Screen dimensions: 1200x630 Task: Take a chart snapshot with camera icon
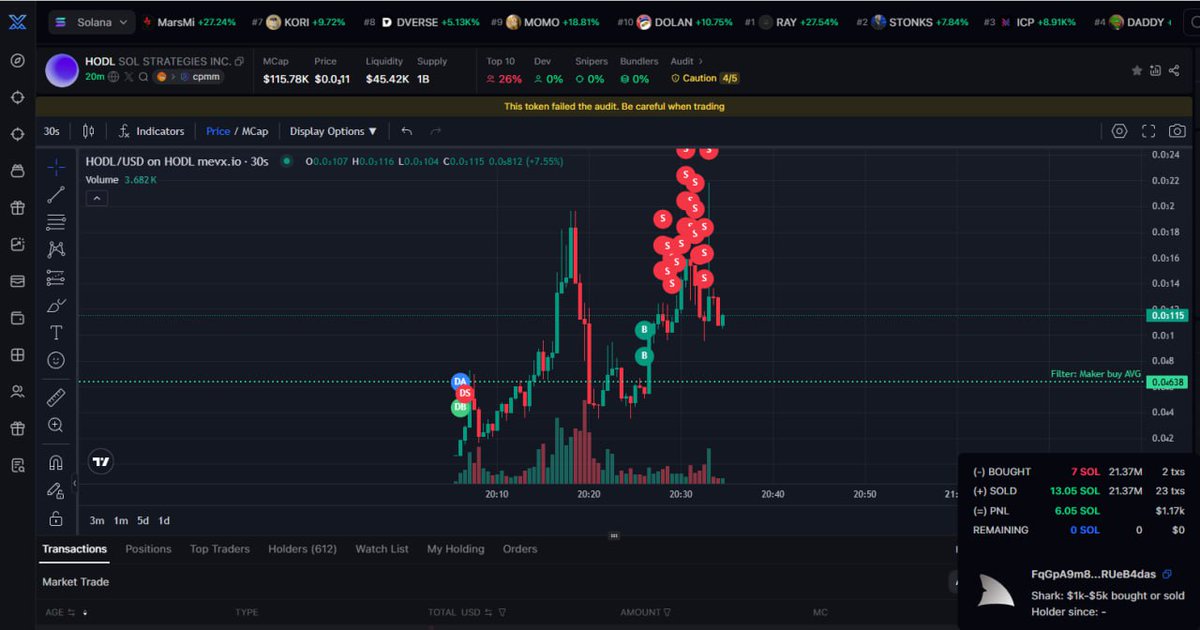[x=1177, y=131]
